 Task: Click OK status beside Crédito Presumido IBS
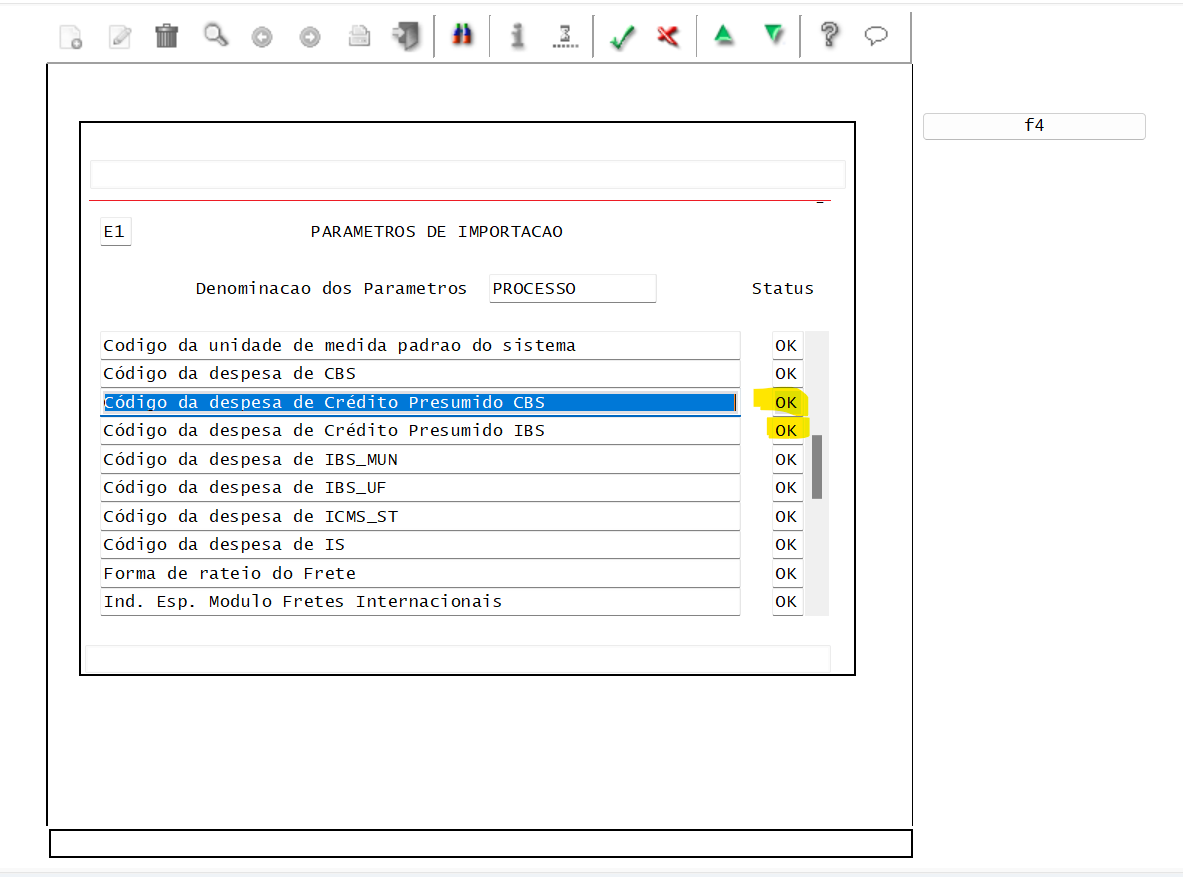[786, 430]
